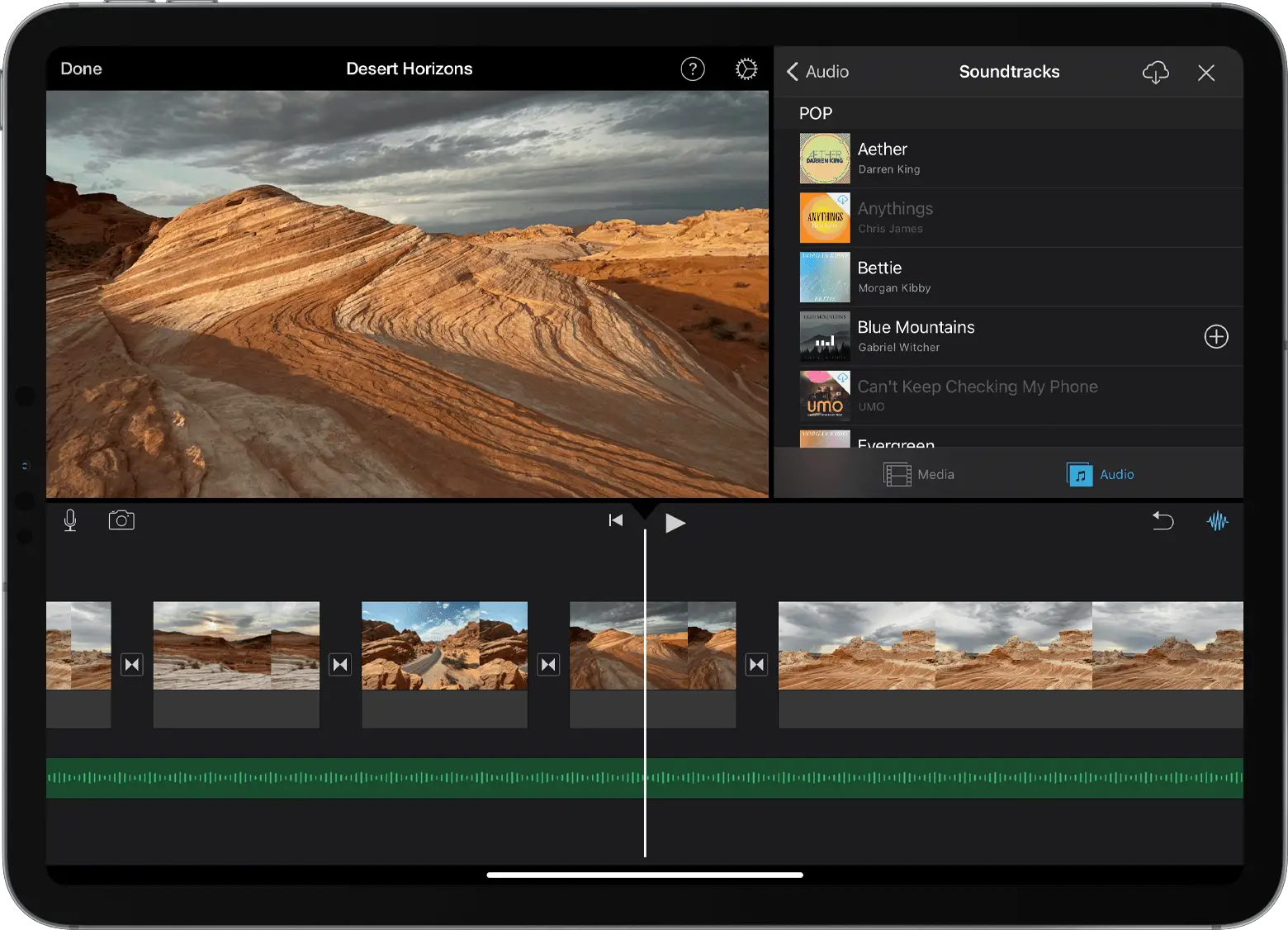The width and height of the screenshot is (1288, 930).
Task: Download soundtracks using the cloud icon
Action: 1155,73
